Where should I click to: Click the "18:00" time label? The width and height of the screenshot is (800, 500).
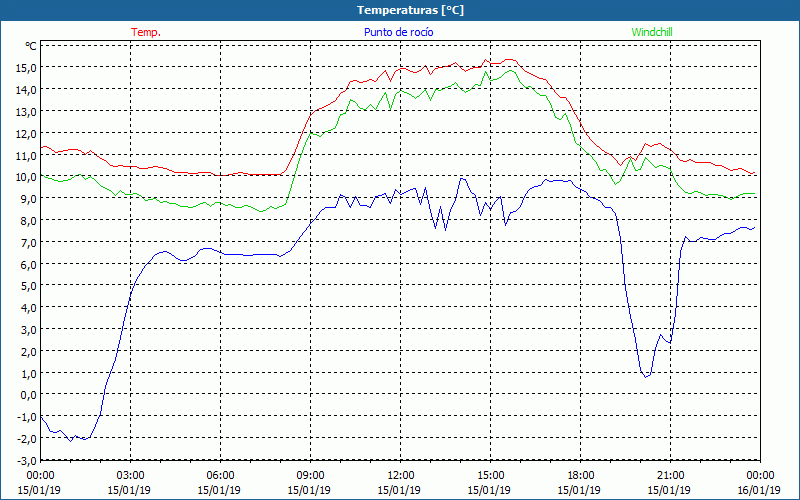click(579, 476)
